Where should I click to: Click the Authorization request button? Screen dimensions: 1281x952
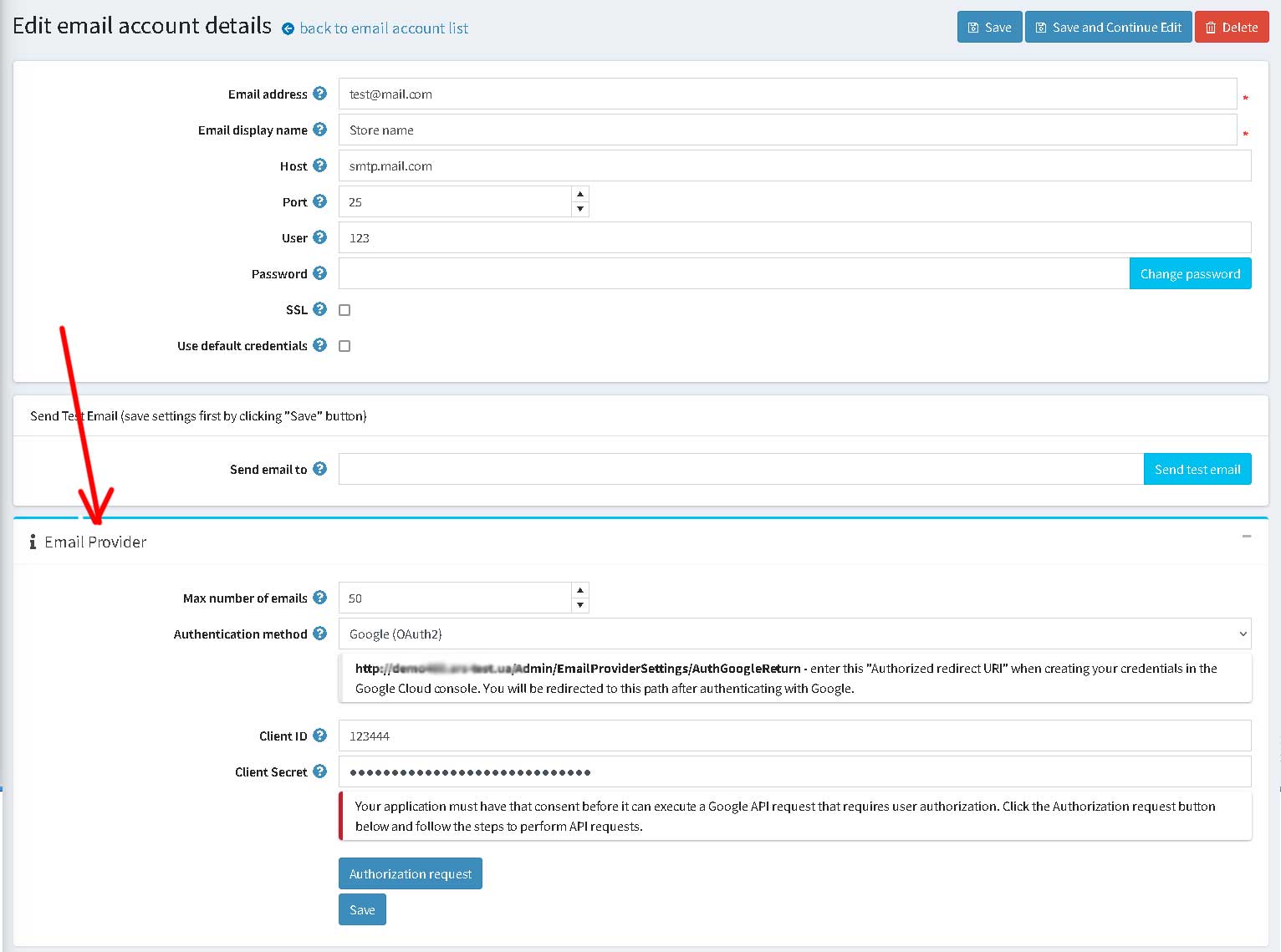coord(410,873)
